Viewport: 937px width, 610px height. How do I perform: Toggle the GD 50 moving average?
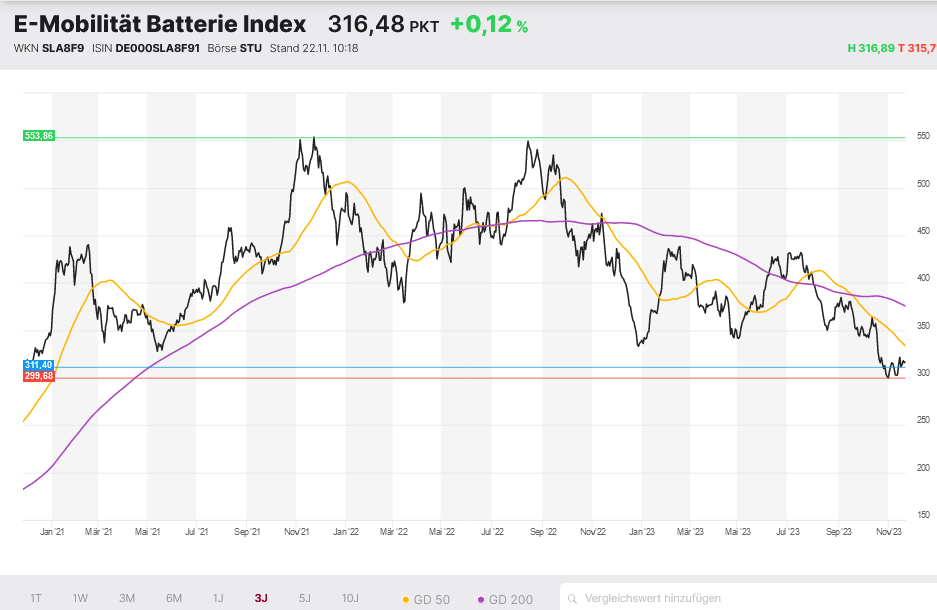coord(425,599)
